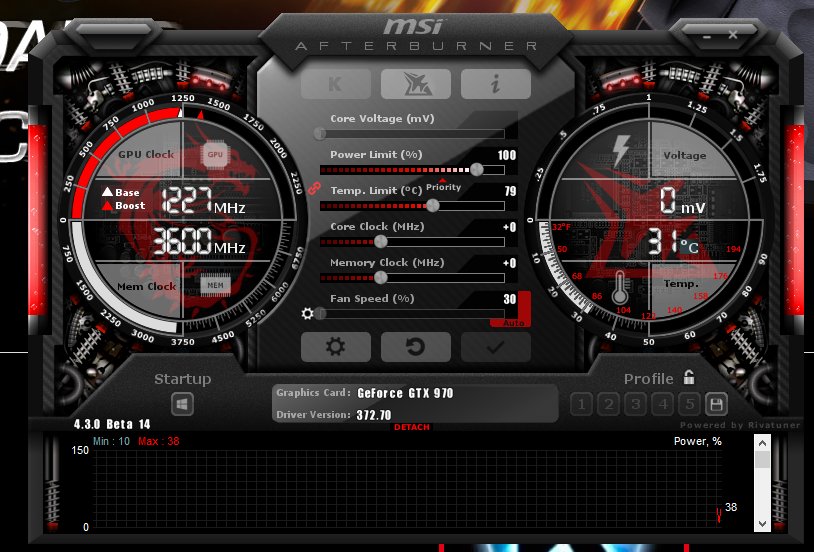The width and height of the screenshot is (814, 552).
Task: Click the Priority marker under Power Limit
Action: tap(443, 186)
